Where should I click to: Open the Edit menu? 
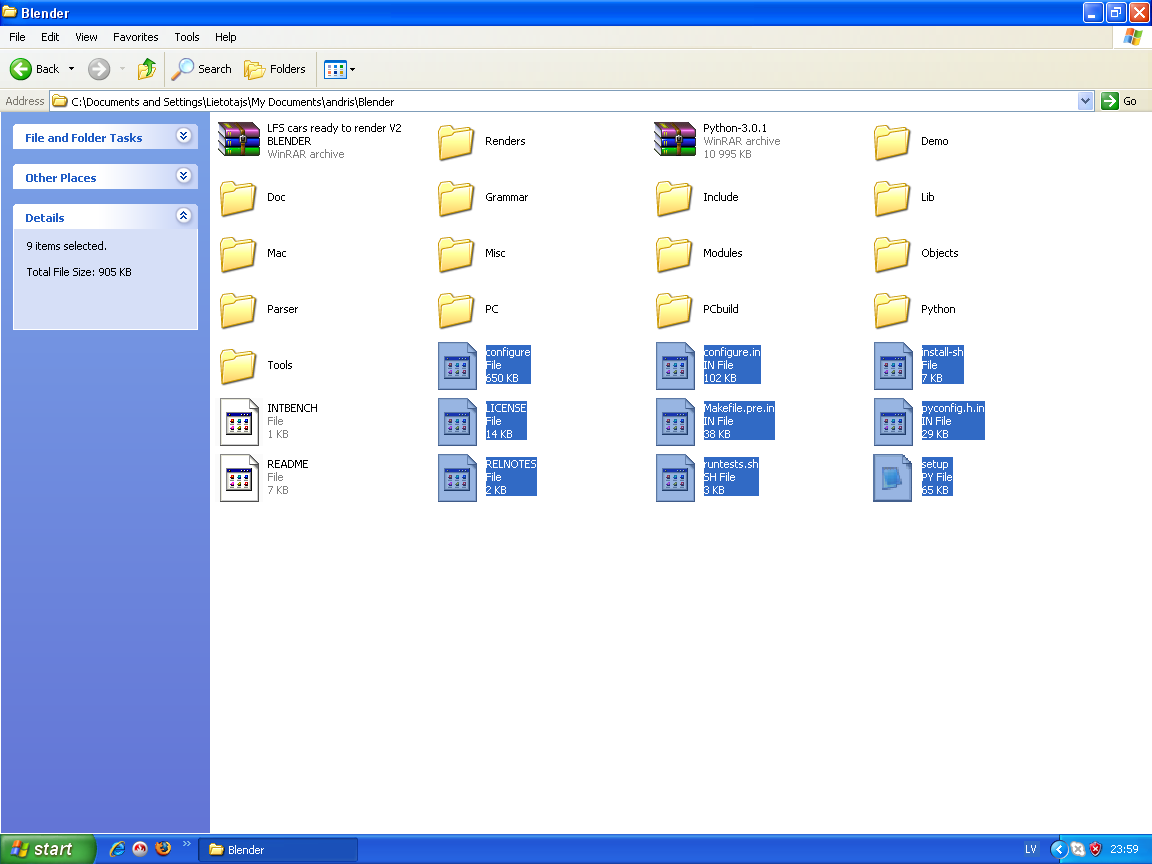point(50,37)
